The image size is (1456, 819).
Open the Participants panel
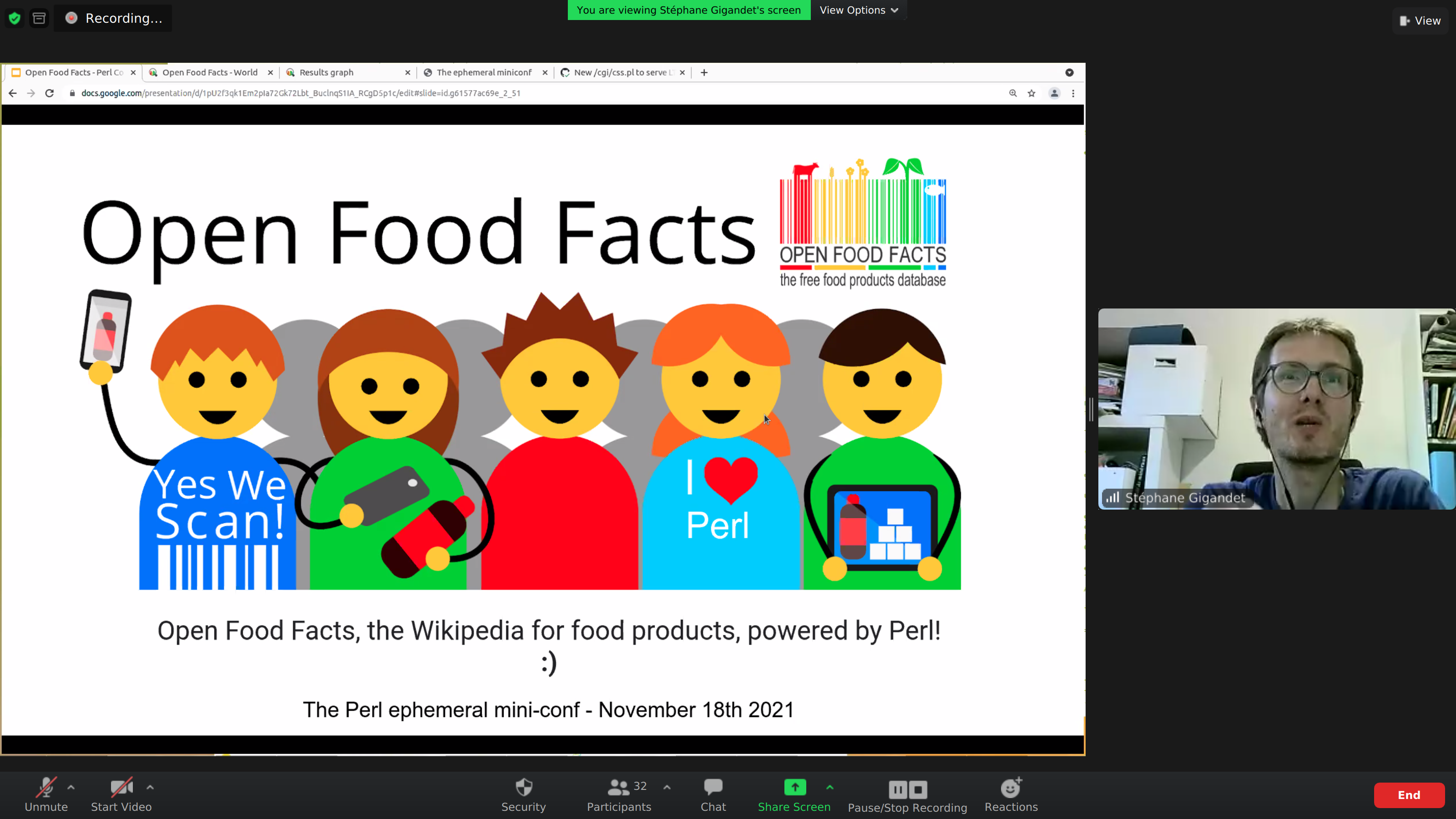(x=619, y=795)
